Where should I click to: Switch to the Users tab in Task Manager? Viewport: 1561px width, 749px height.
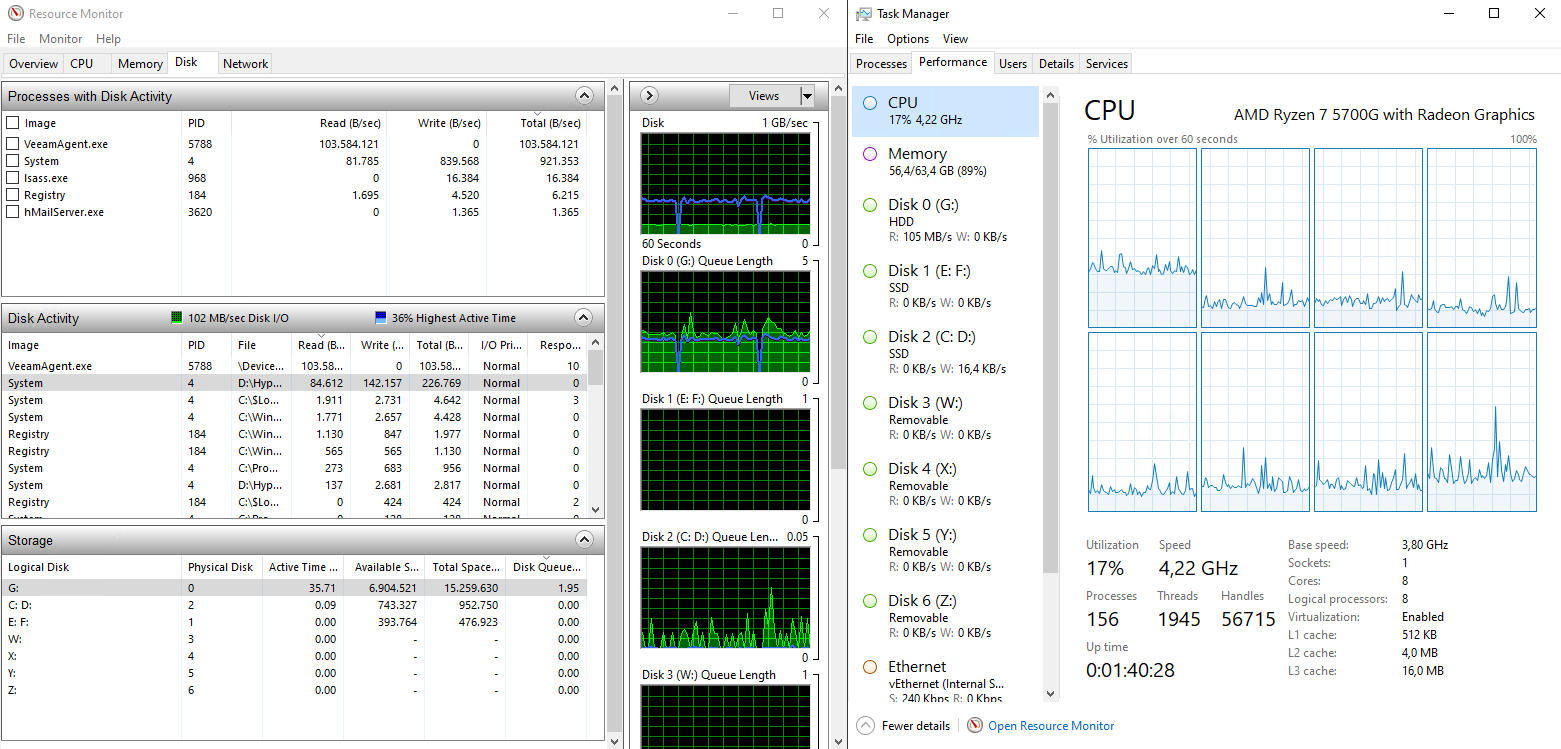coord(1013,63)
